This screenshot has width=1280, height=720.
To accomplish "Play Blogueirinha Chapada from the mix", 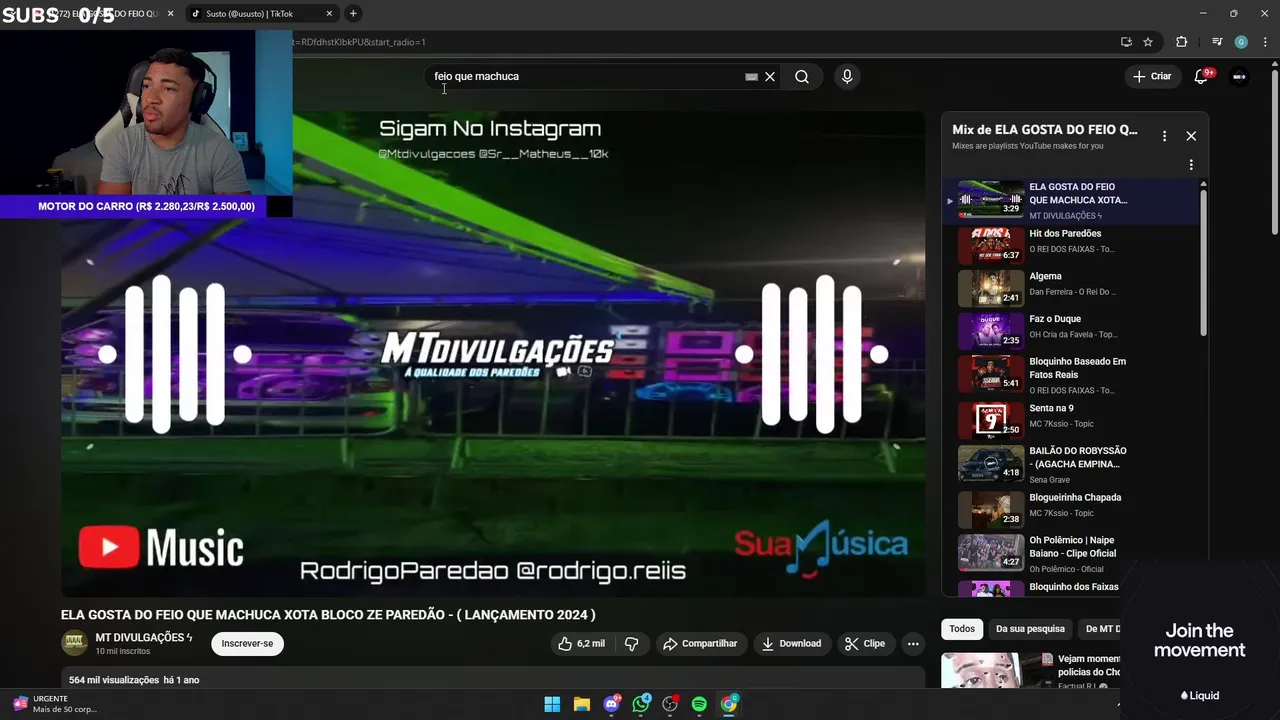I will pos(1070,508).
